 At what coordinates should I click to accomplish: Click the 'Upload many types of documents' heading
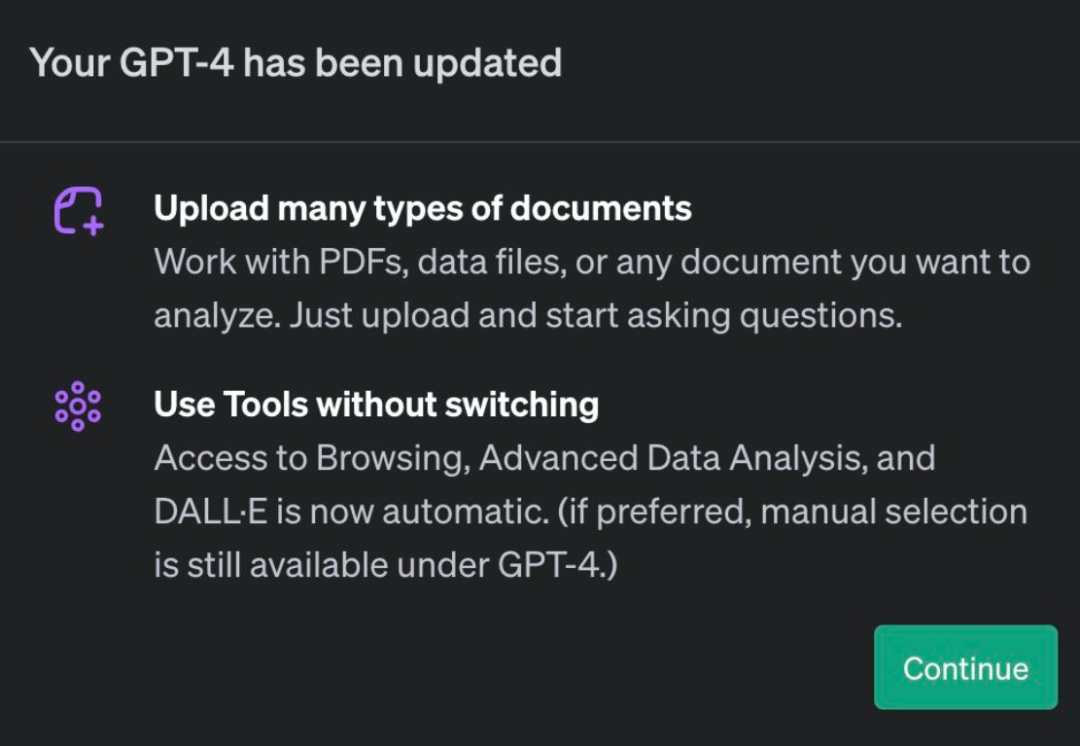pyautogui.click(x=422, y=208)
